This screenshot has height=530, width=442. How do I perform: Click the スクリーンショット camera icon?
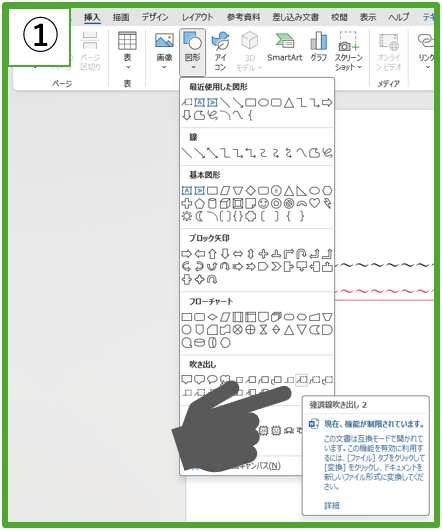click(348, 41)
